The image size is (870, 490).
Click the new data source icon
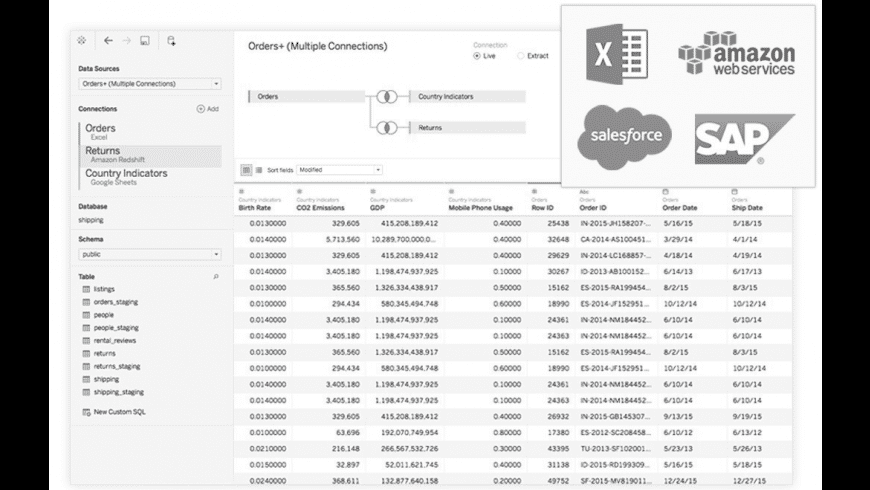171,41
